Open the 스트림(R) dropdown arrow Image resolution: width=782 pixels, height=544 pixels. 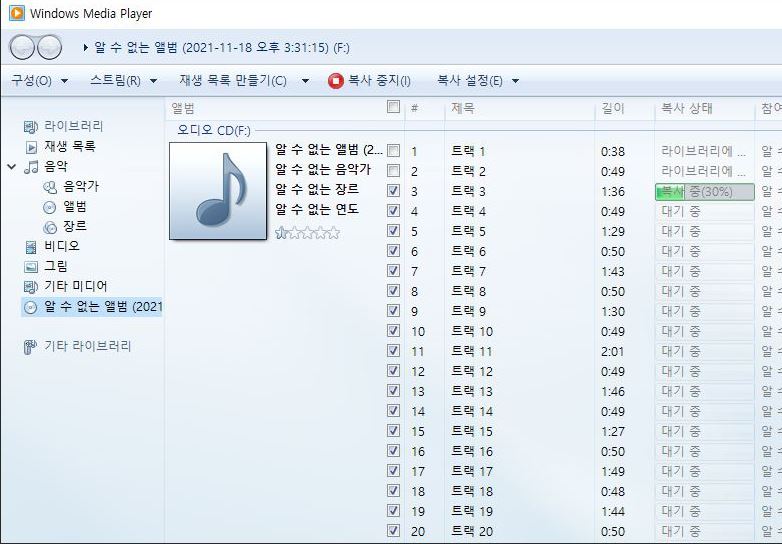[154, 81]
